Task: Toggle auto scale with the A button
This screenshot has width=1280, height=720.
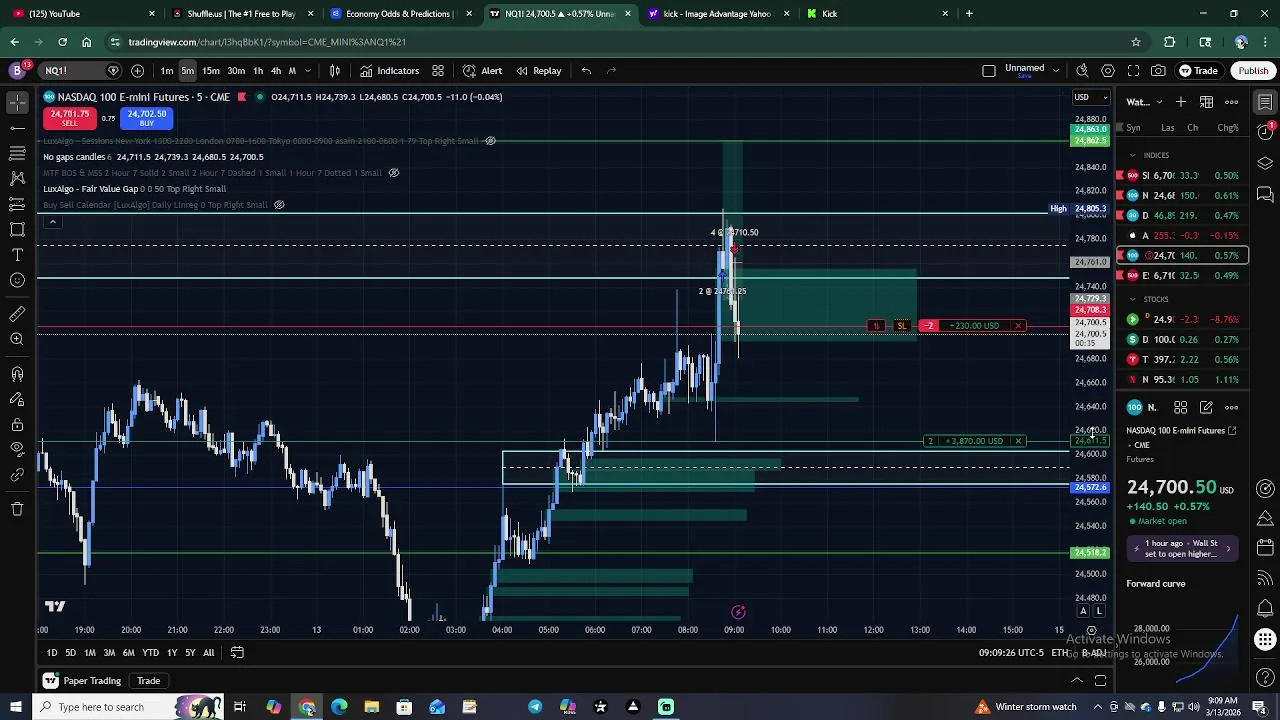Action: (1083, 611)
